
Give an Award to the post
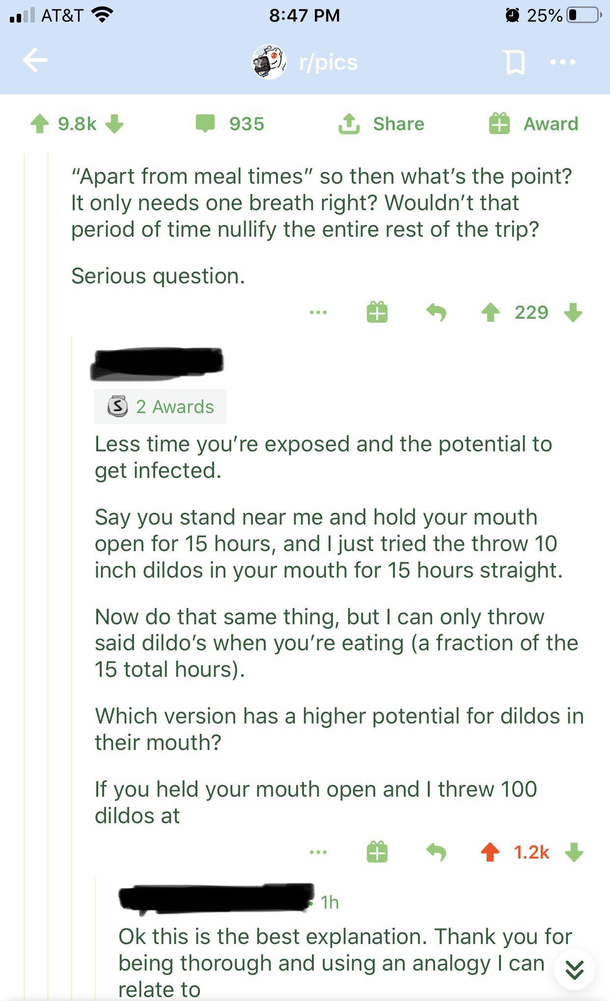533,123
